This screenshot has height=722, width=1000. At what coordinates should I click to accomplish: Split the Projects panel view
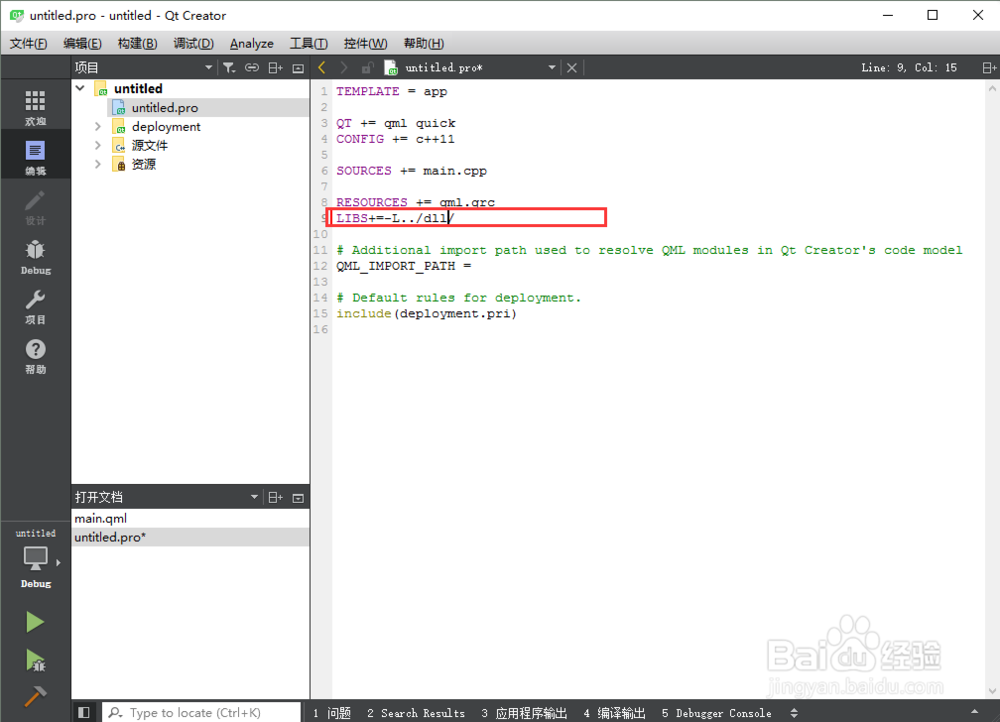(276, 68)
